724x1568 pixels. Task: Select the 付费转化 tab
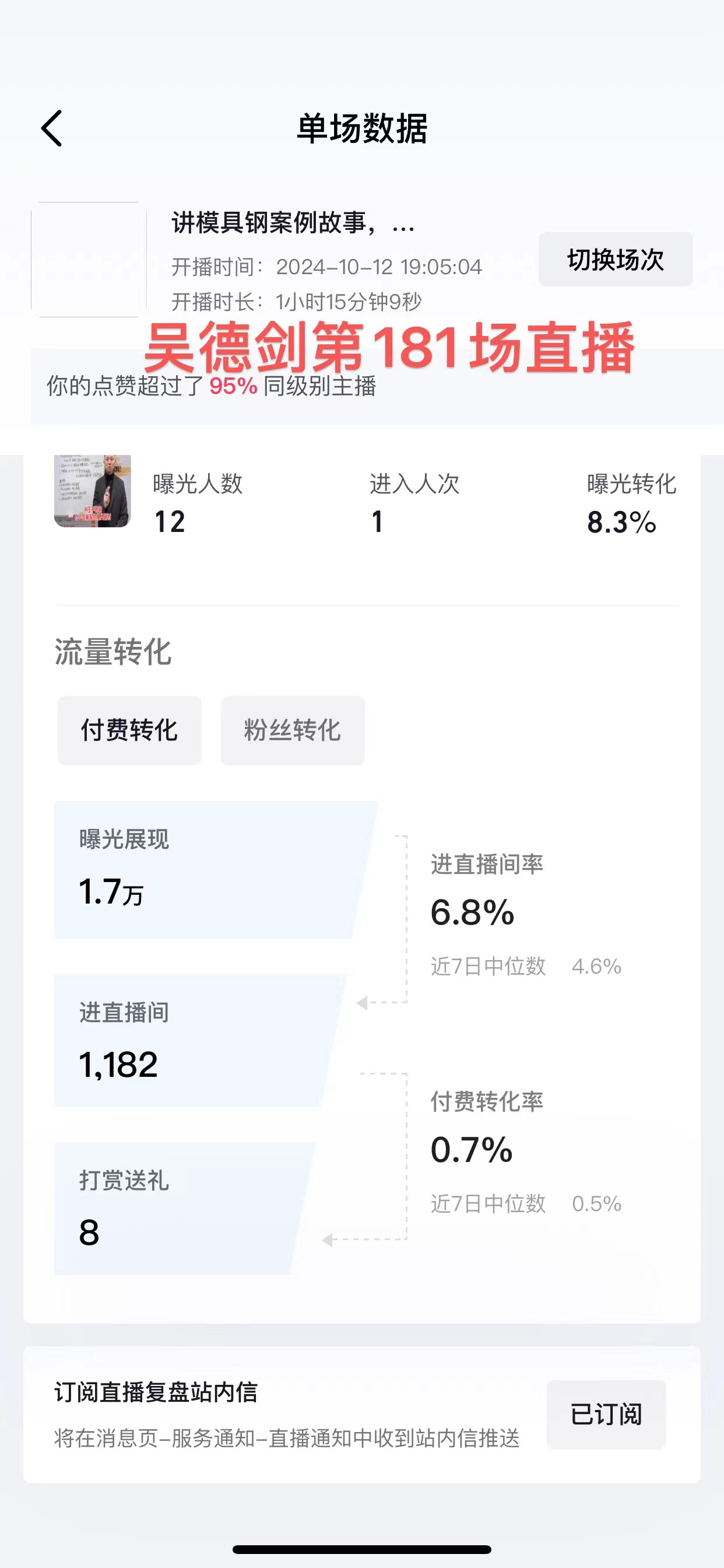point(128,730)
